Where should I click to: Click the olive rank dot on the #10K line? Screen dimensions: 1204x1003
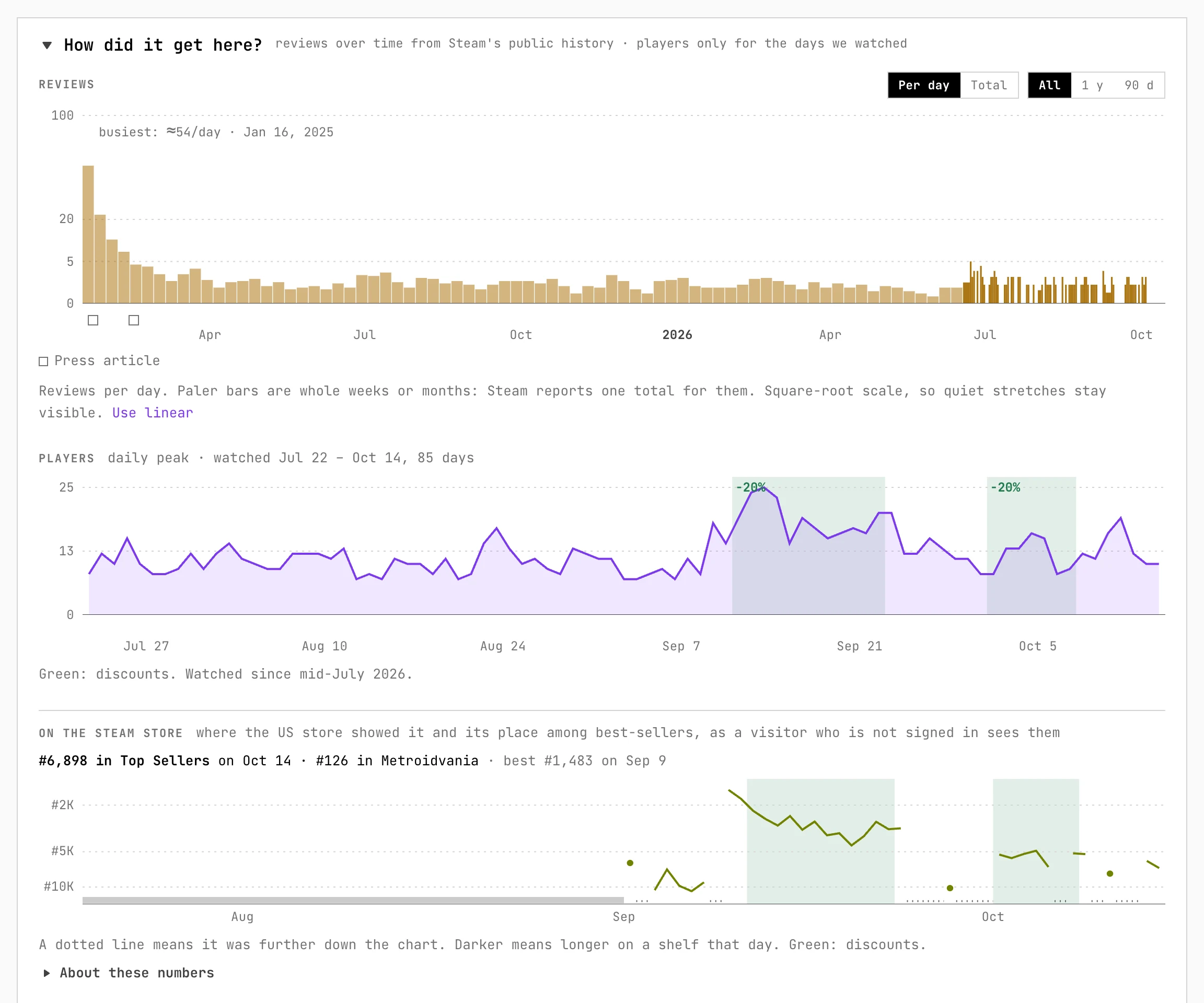pos(950,888)
